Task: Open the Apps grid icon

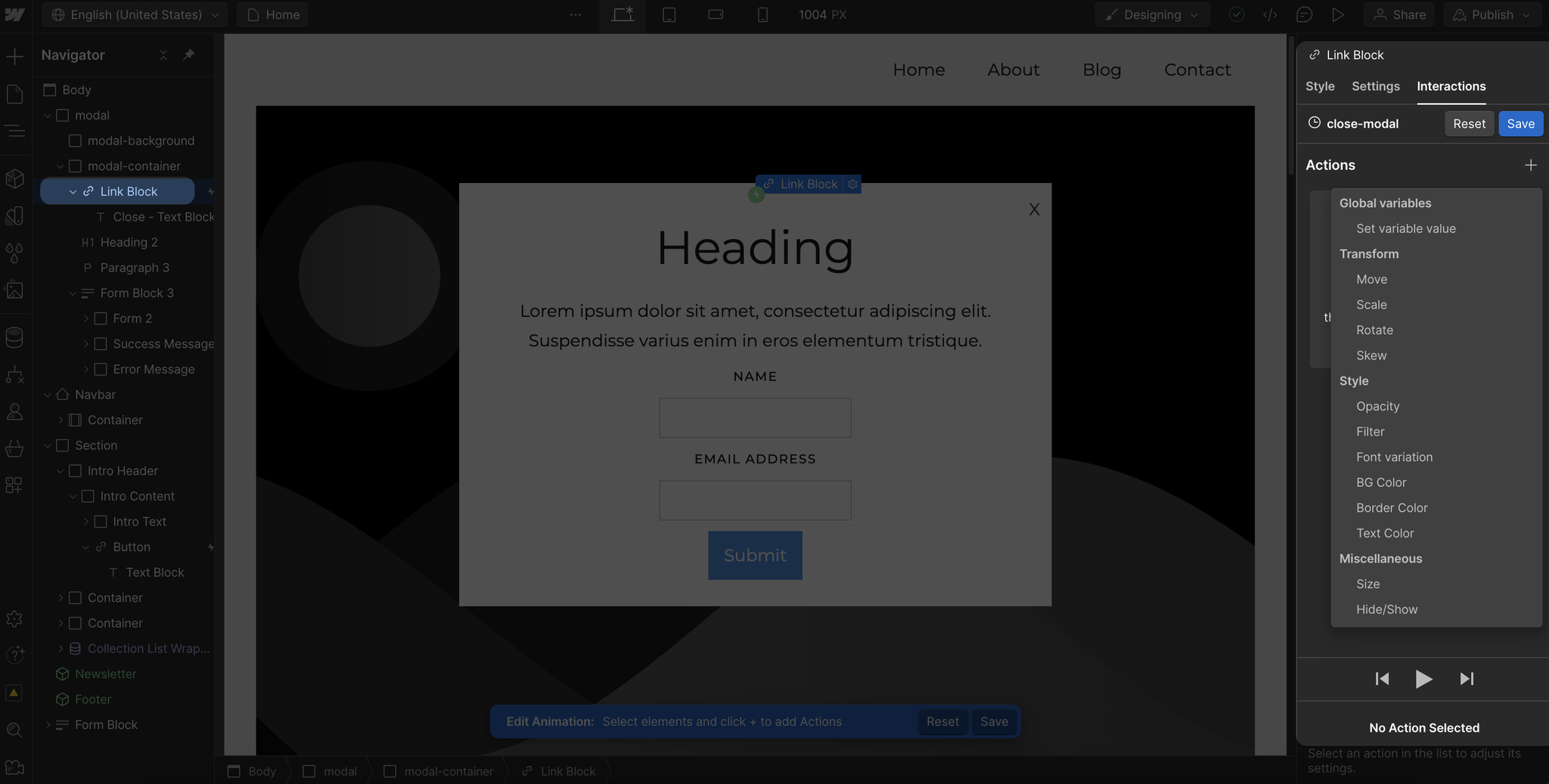Action: (x=14, y=485)
